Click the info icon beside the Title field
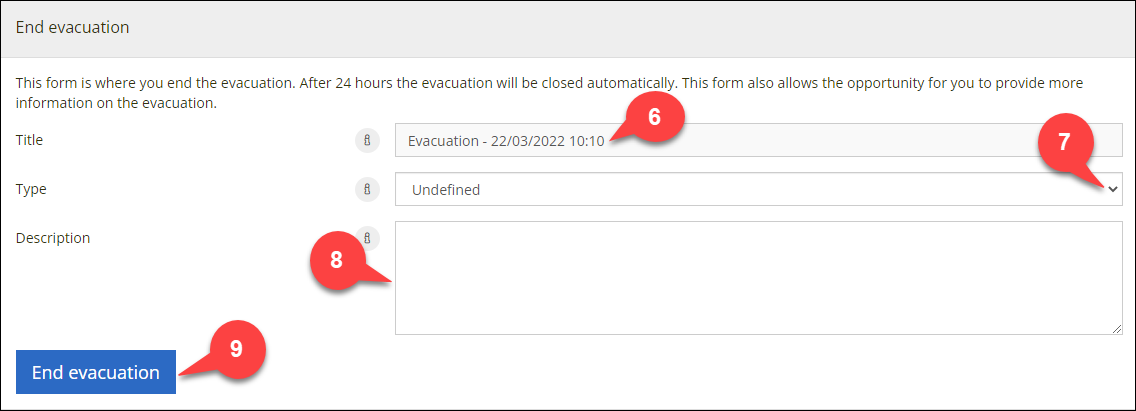1136x411 pixels. 367,141
